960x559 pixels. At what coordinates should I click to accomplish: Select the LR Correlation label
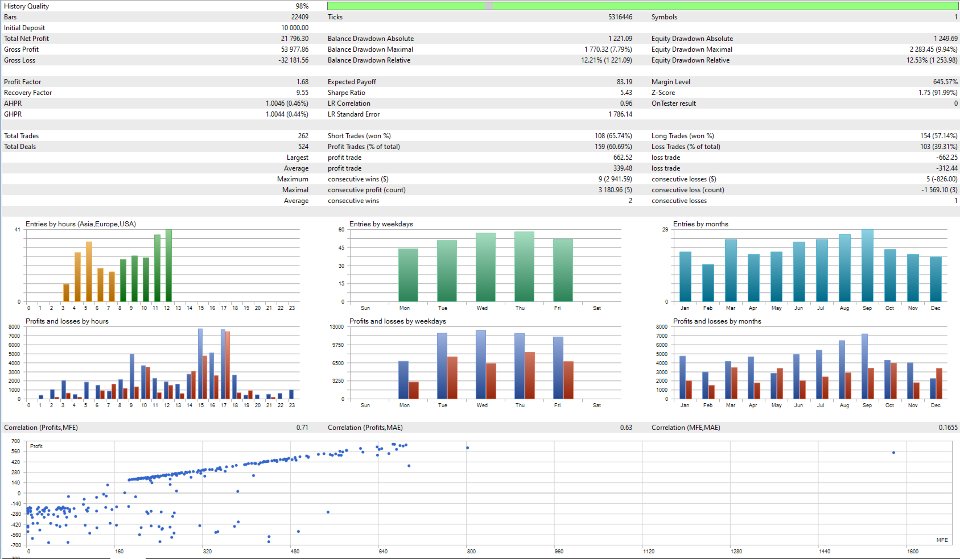coord(349,103)
